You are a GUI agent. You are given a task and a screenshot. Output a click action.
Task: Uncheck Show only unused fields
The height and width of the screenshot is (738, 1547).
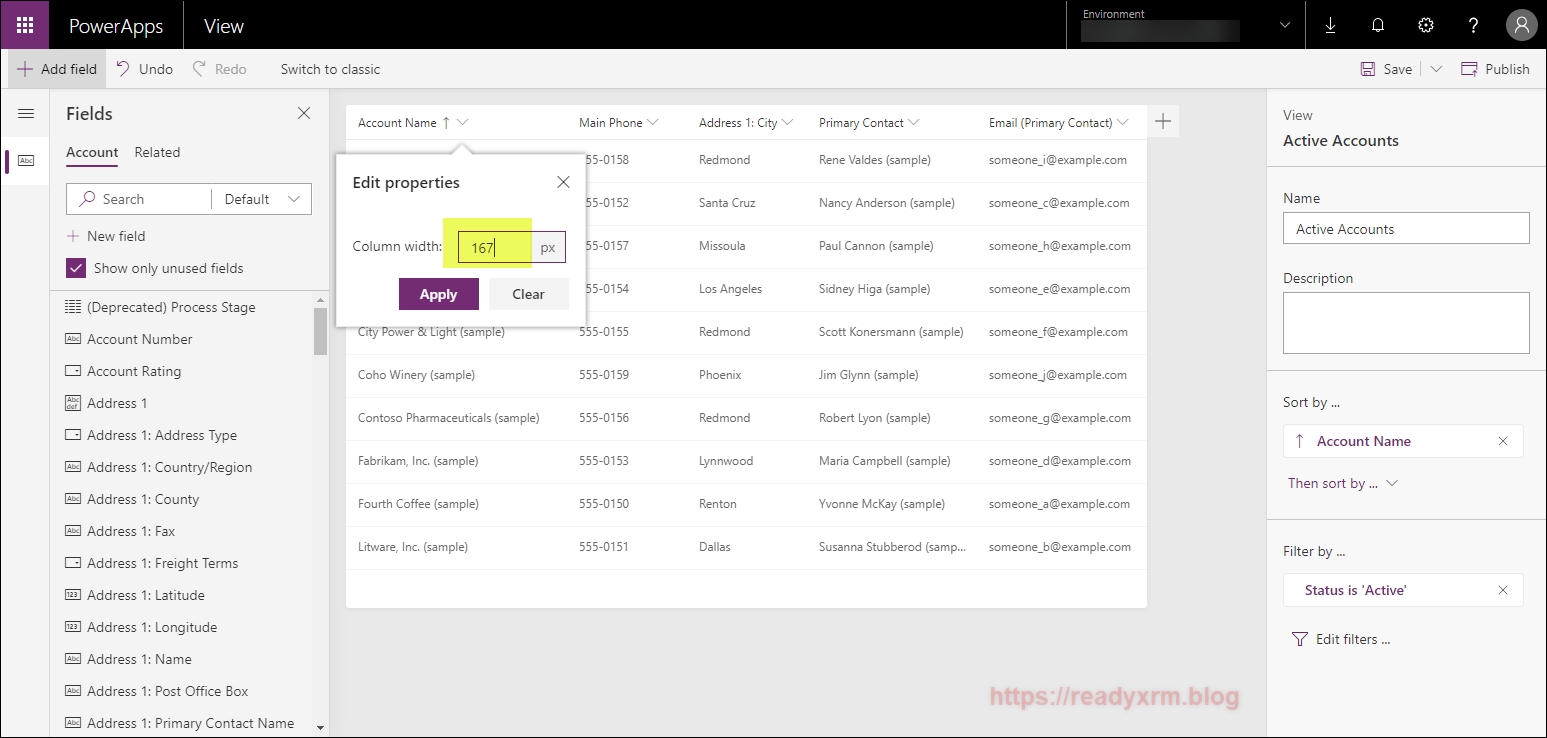point(76,268)
